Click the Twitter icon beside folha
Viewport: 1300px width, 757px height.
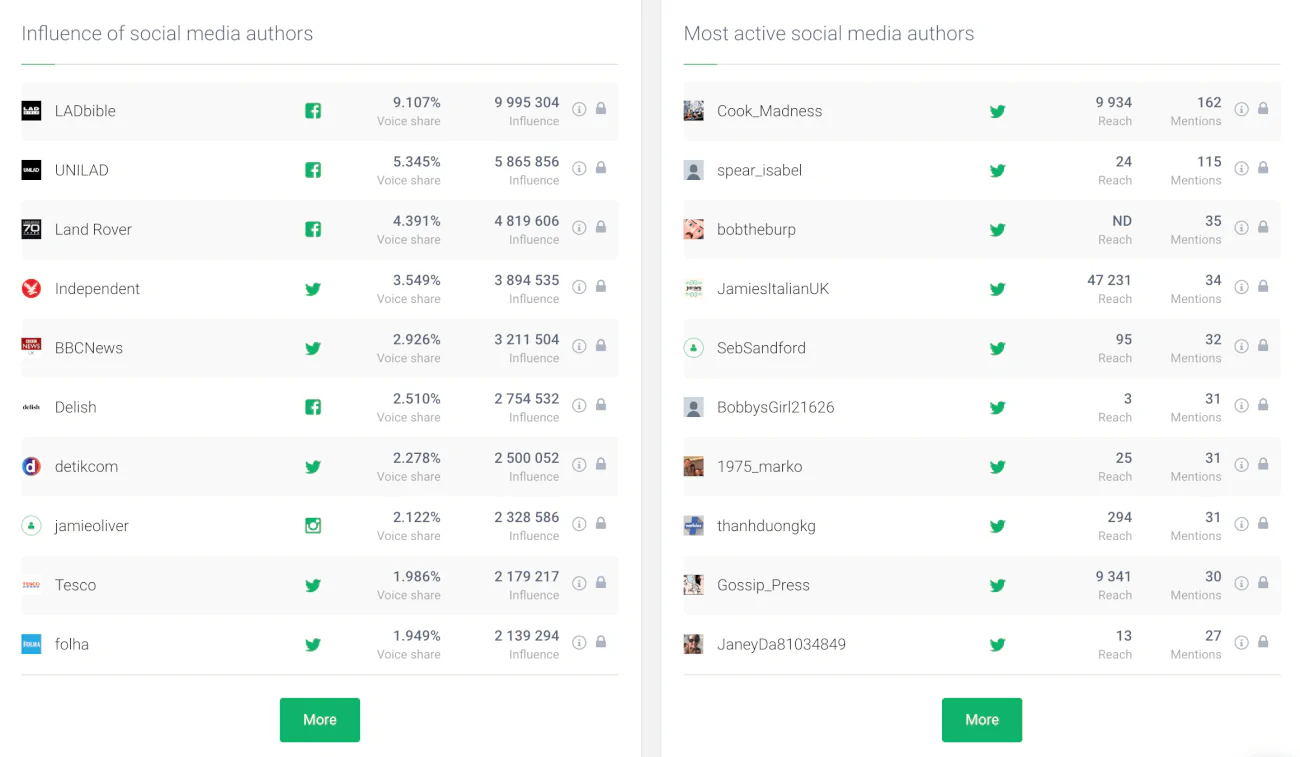[313, 645]
